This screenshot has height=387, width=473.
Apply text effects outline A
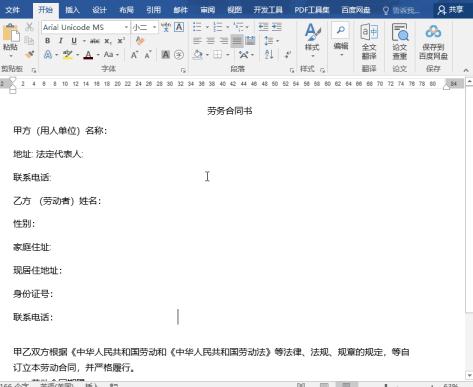(48, 54)
